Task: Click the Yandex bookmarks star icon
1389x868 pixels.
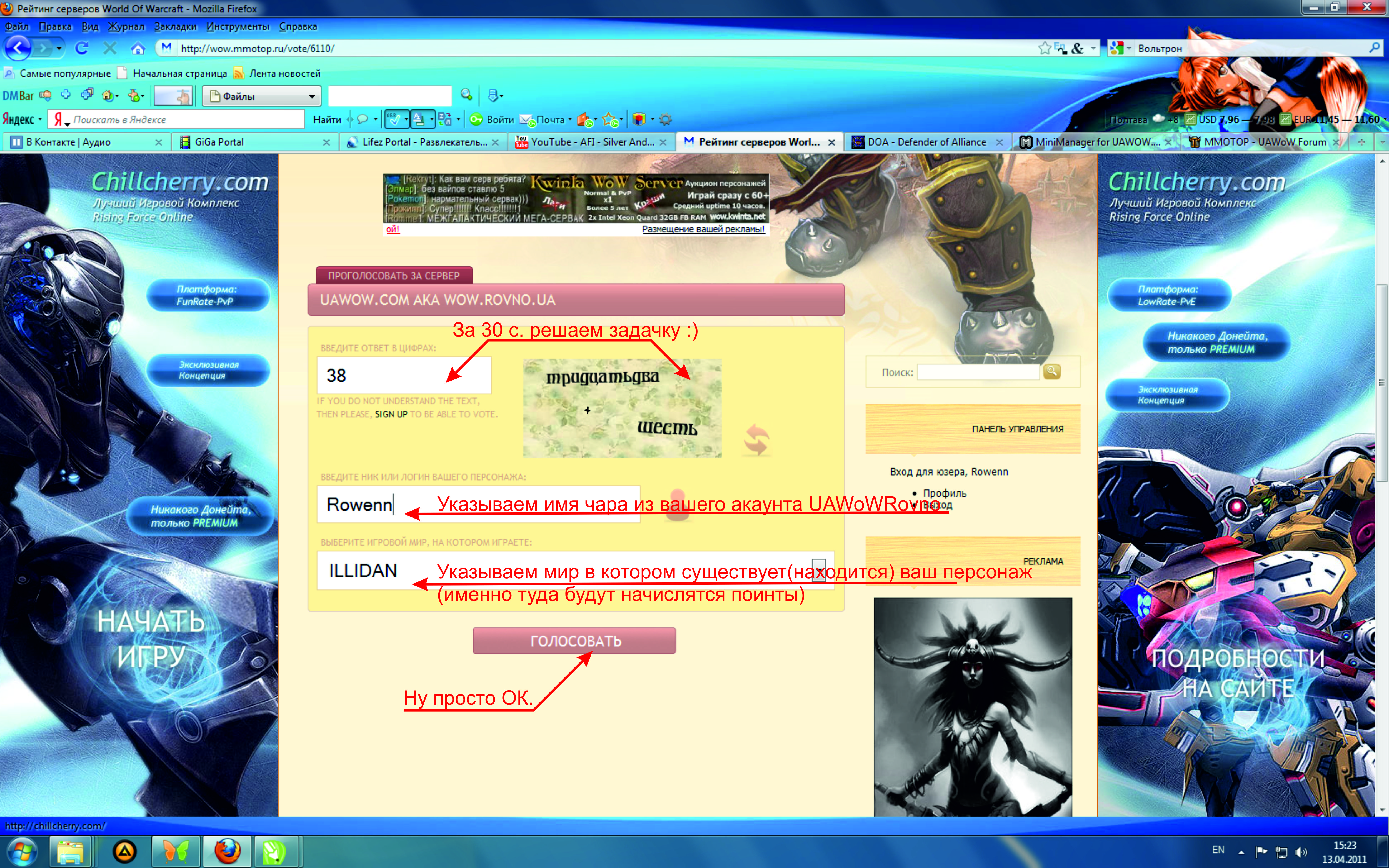Action: click(x=610, y=119)
